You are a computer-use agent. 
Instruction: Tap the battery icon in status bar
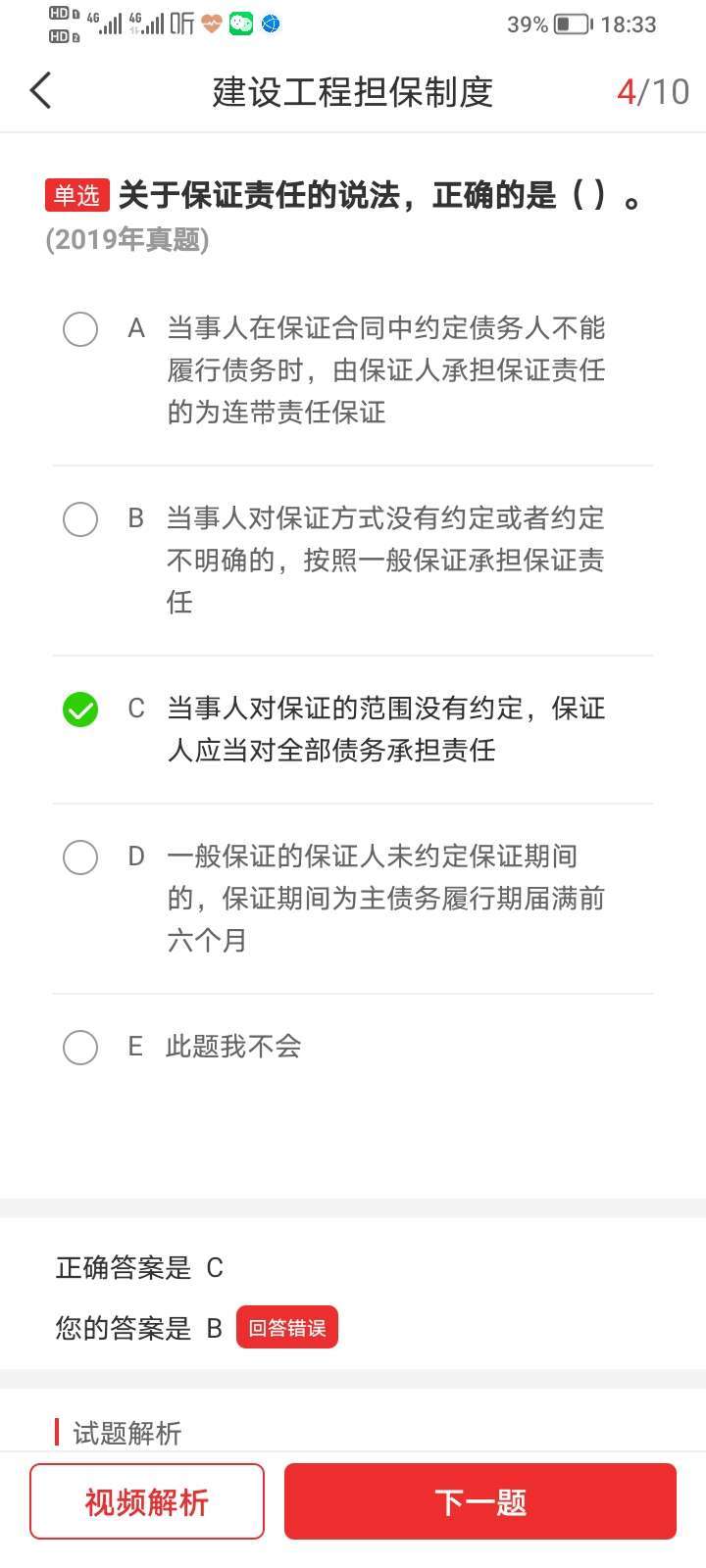(573, 24)
